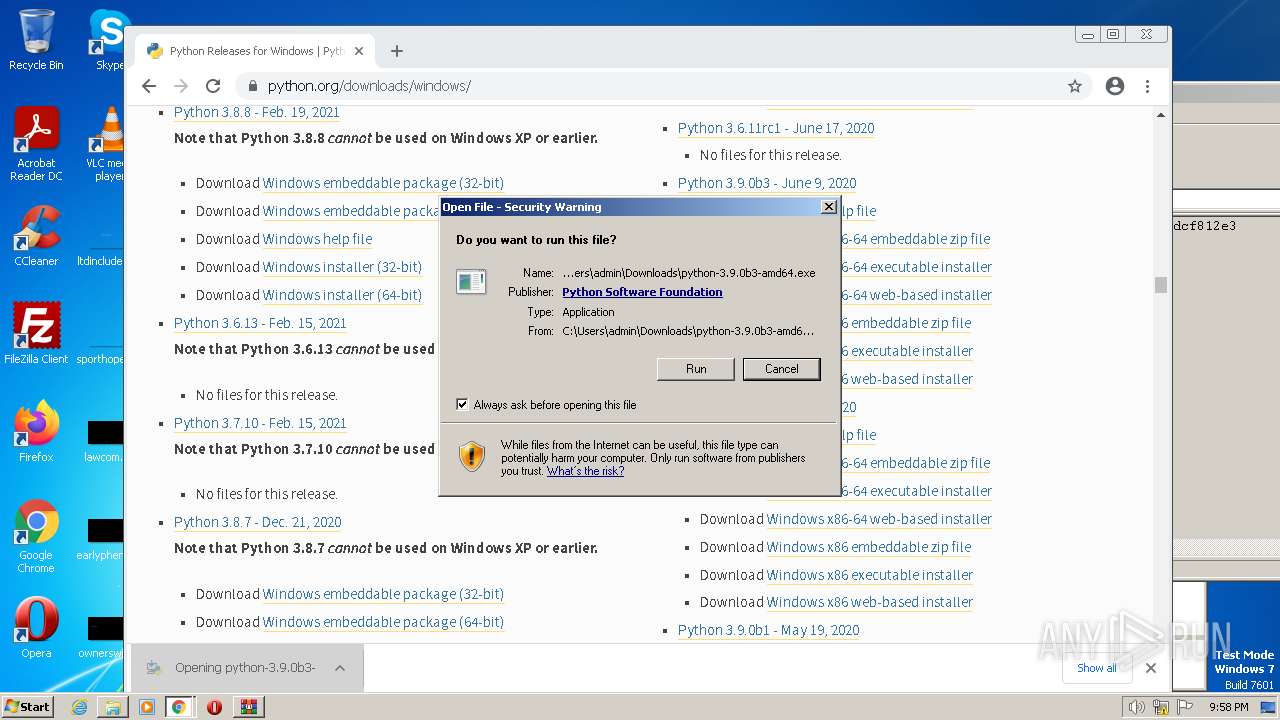Click the Chrome back arrow
This screenshot has height=720, width=1280.
pos(149,86)
